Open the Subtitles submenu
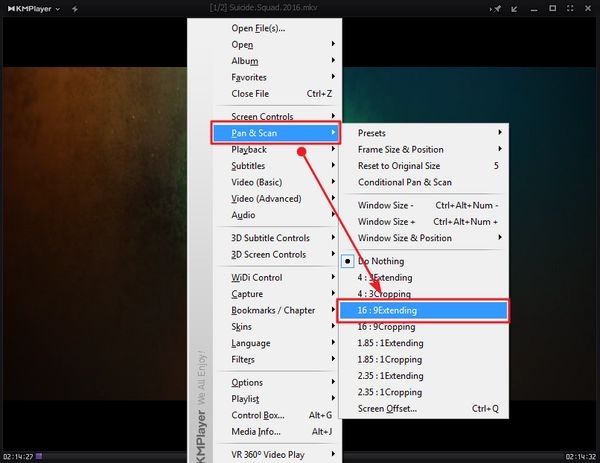This screenshot has height=463, width=600. click(276, 166)
